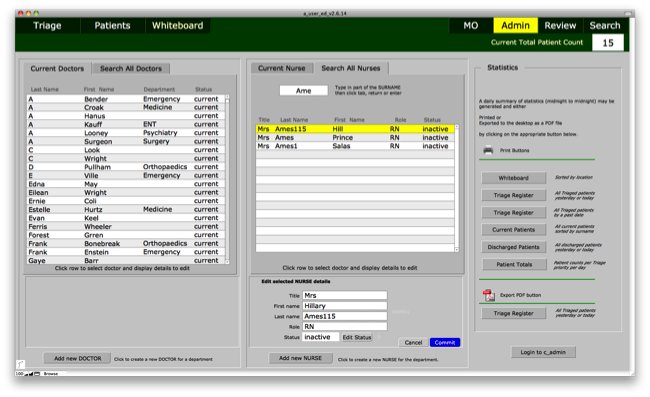Click the Last Name column header in doctors list
The image size is (650, 397).
(x=44, y=90)
